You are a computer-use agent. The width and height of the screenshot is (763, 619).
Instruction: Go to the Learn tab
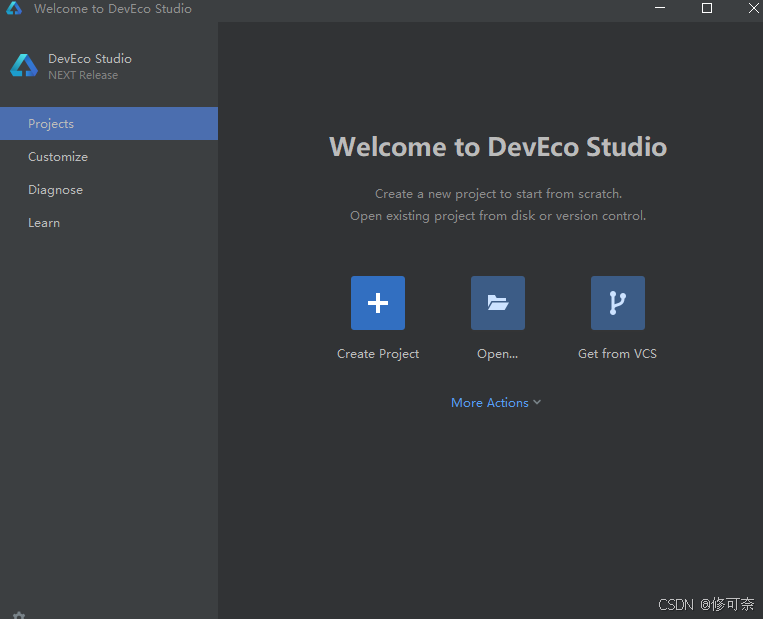pyautogui.click(x=109, y=223)
